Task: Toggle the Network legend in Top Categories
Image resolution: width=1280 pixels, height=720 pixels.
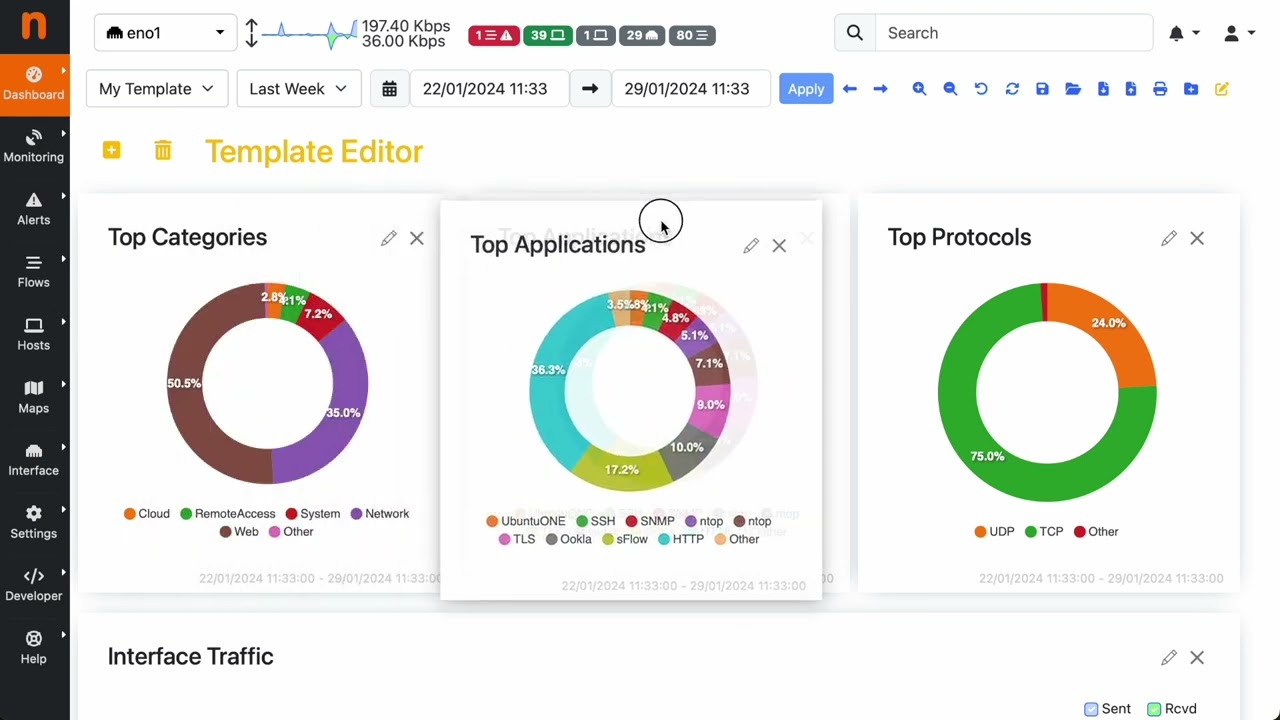Action: (x=380, y=514)
